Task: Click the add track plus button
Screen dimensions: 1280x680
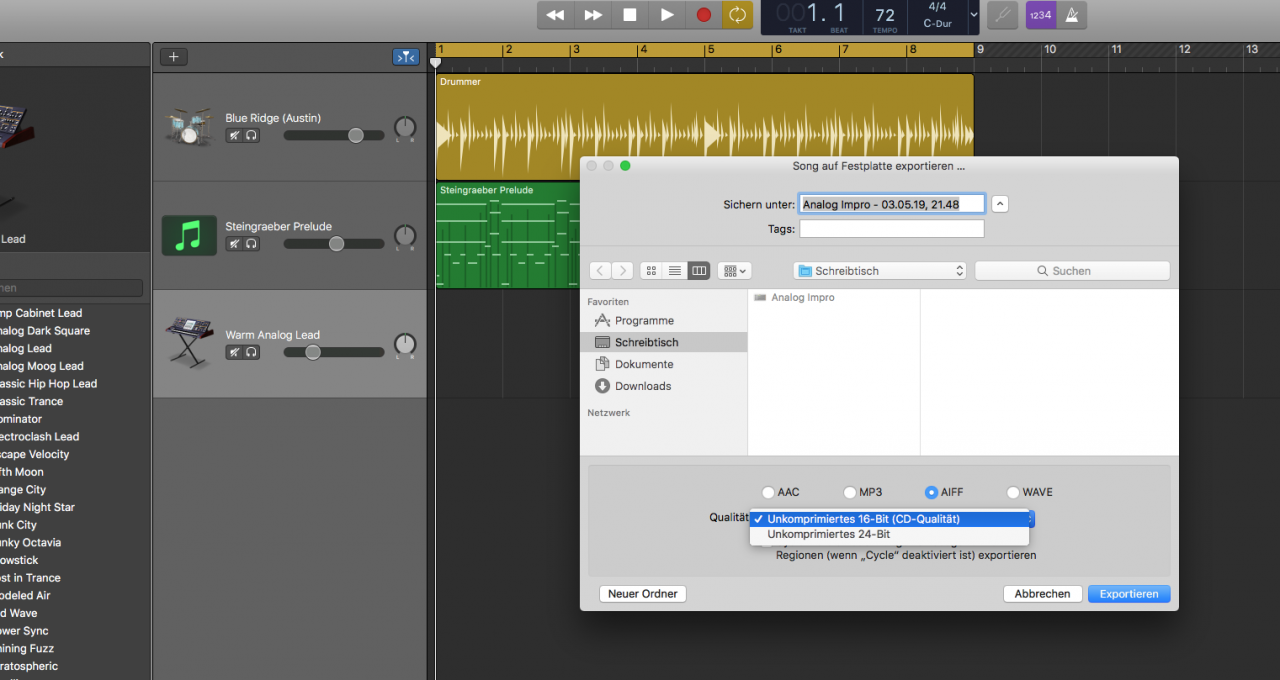Action: (x=173, y=57)
